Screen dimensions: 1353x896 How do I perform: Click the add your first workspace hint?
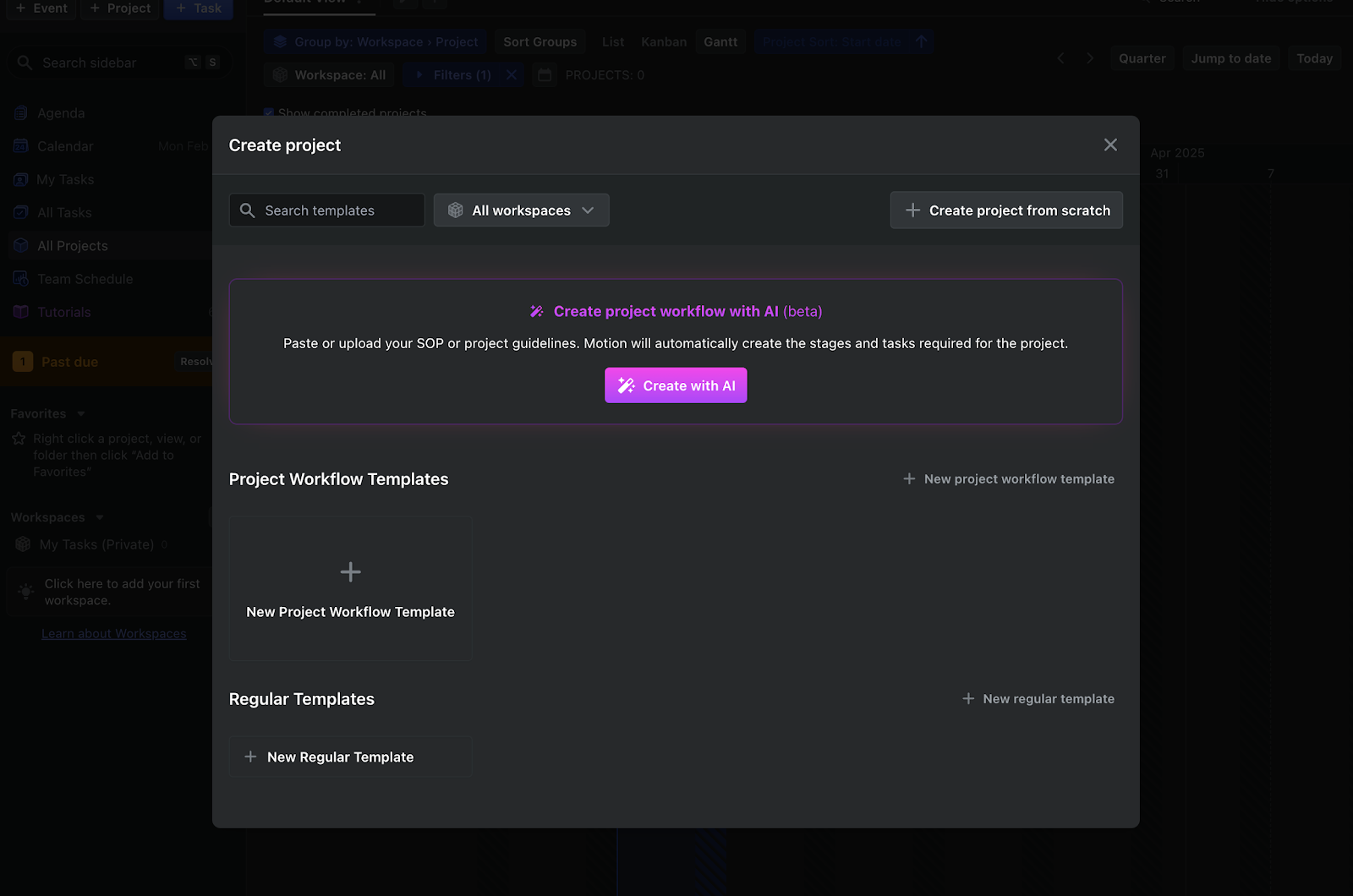pyautogui.click(x=110, y=592)
